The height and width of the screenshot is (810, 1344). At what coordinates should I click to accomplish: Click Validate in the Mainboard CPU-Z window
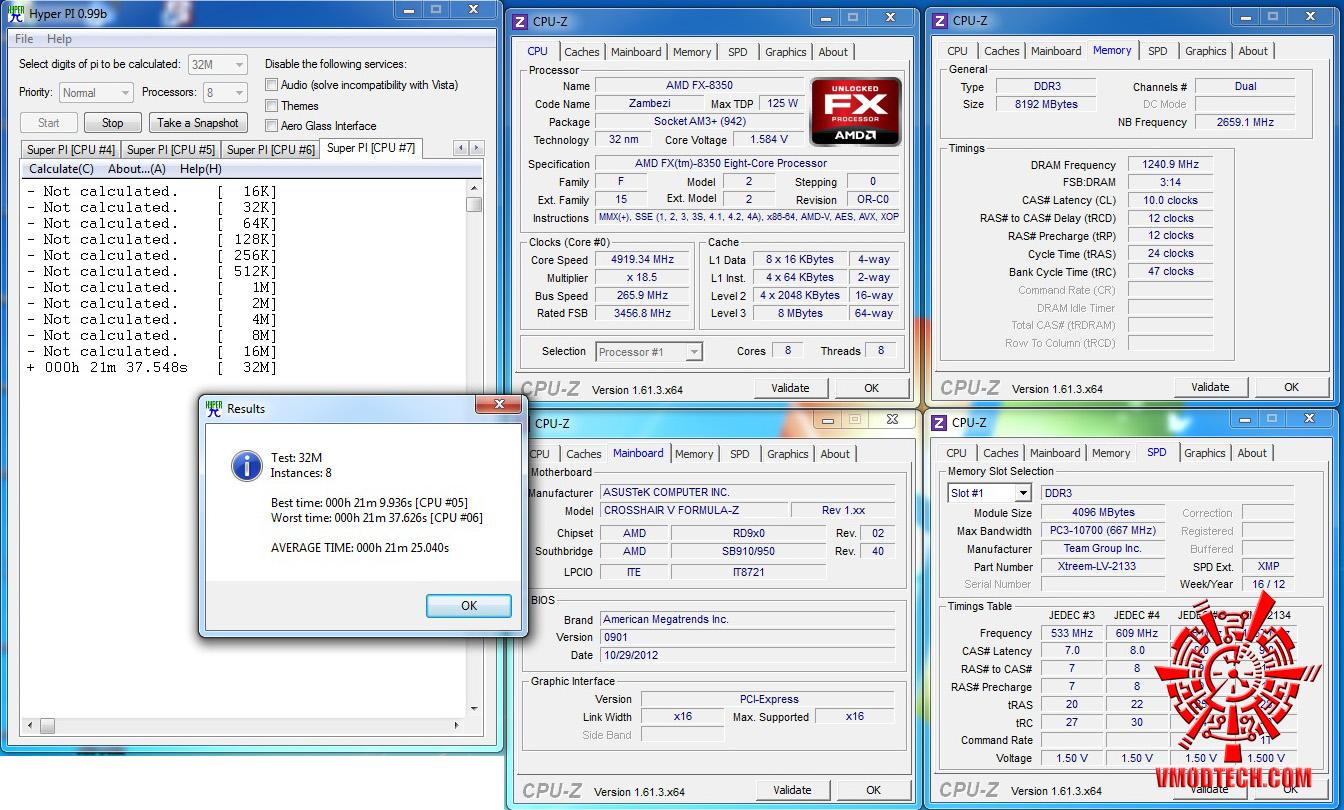792,790
